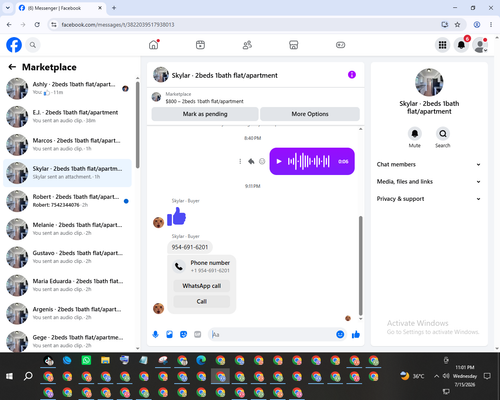
Task: Open the Reels video icon
Action: (x=200, y=45)
